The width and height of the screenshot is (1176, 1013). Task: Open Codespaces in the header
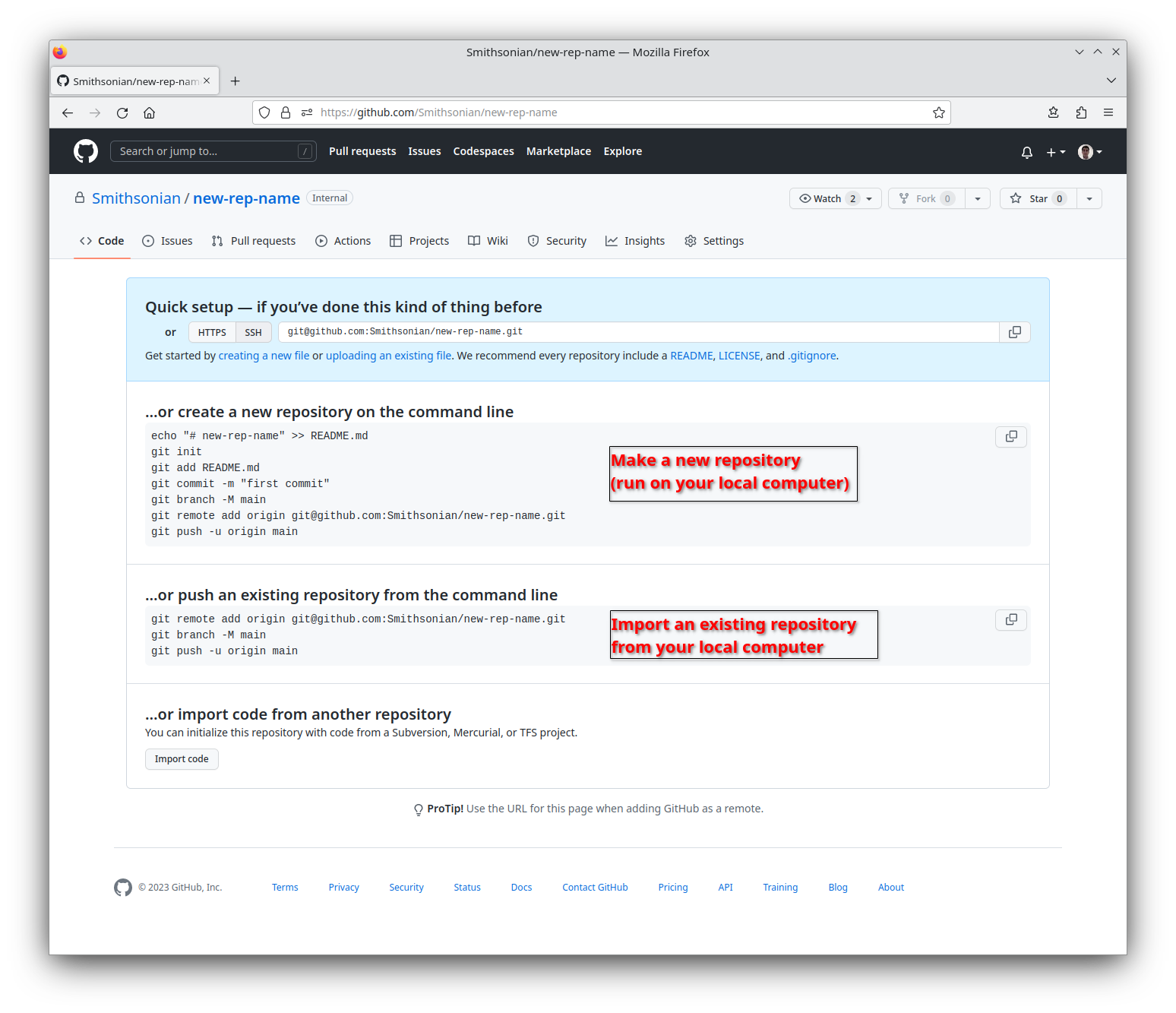484,151
